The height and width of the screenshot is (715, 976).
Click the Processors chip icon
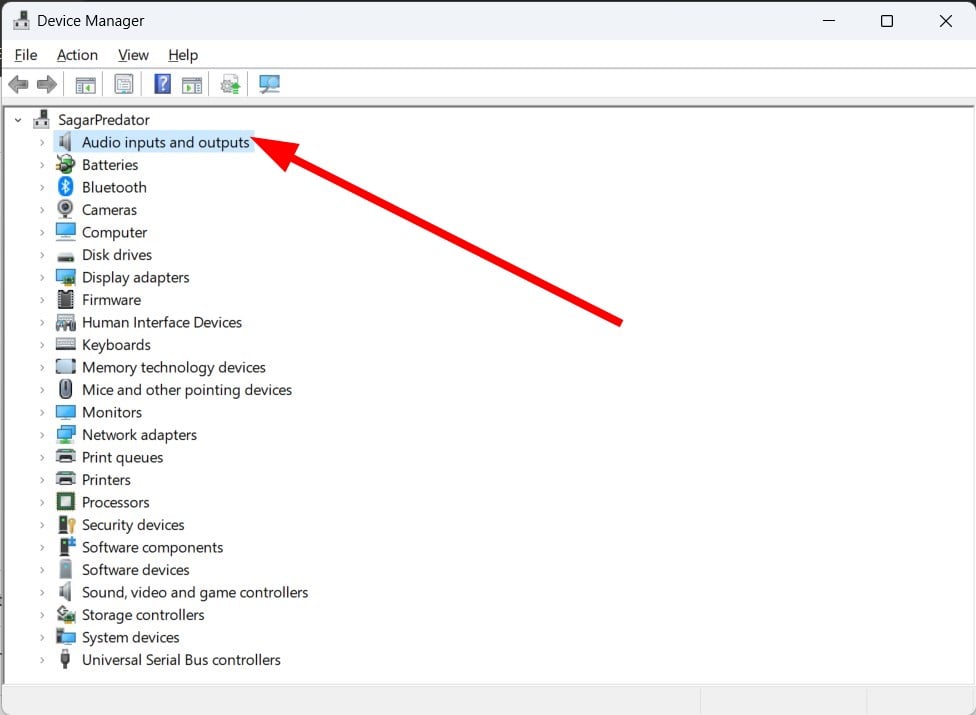(x=65, y=502)
